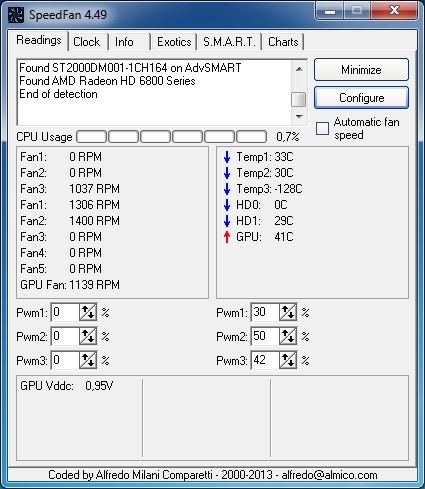This screenshot has height=489, width=425.
Task: Click the left Pwm2 spinner showing 0
Action: coord(88,336)
